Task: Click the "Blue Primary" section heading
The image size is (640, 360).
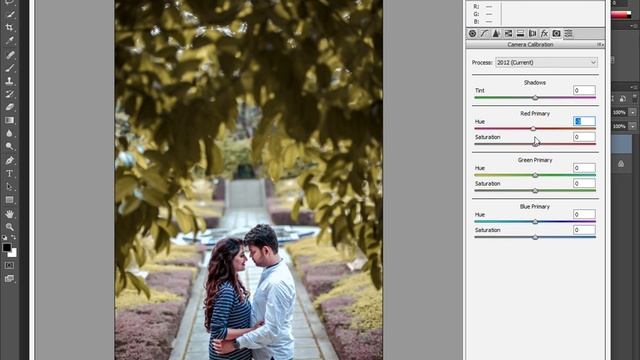Action: pyautogui.click(x=535, y=207)
